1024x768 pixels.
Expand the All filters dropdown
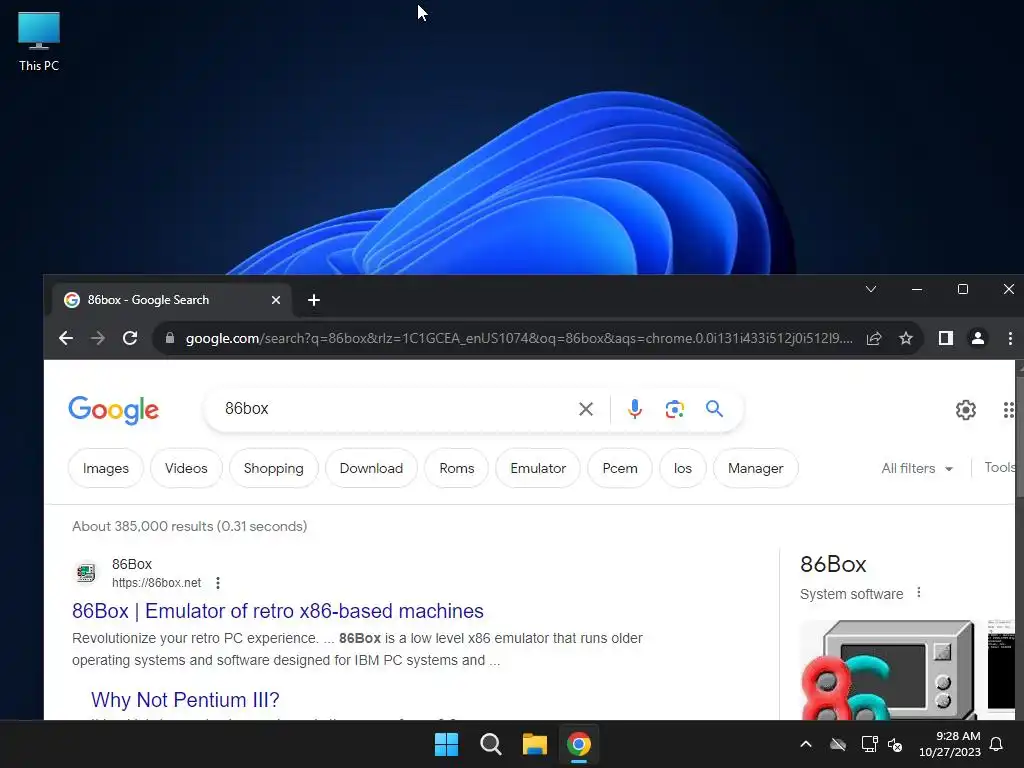pyautogui.click(x=917, y=468)
